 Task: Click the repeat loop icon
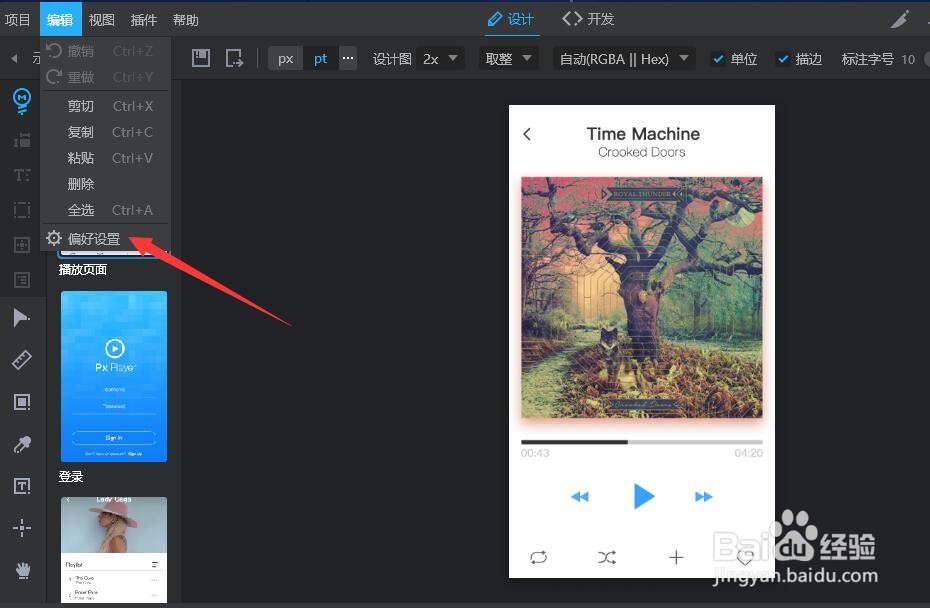pos(539,558)
